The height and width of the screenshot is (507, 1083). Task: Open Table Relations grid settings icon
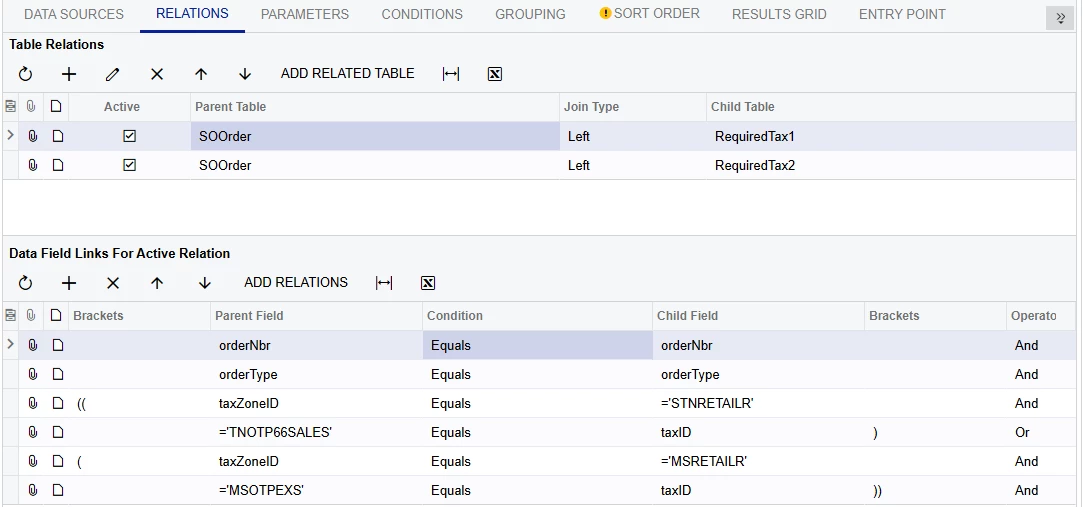(10, 106)
